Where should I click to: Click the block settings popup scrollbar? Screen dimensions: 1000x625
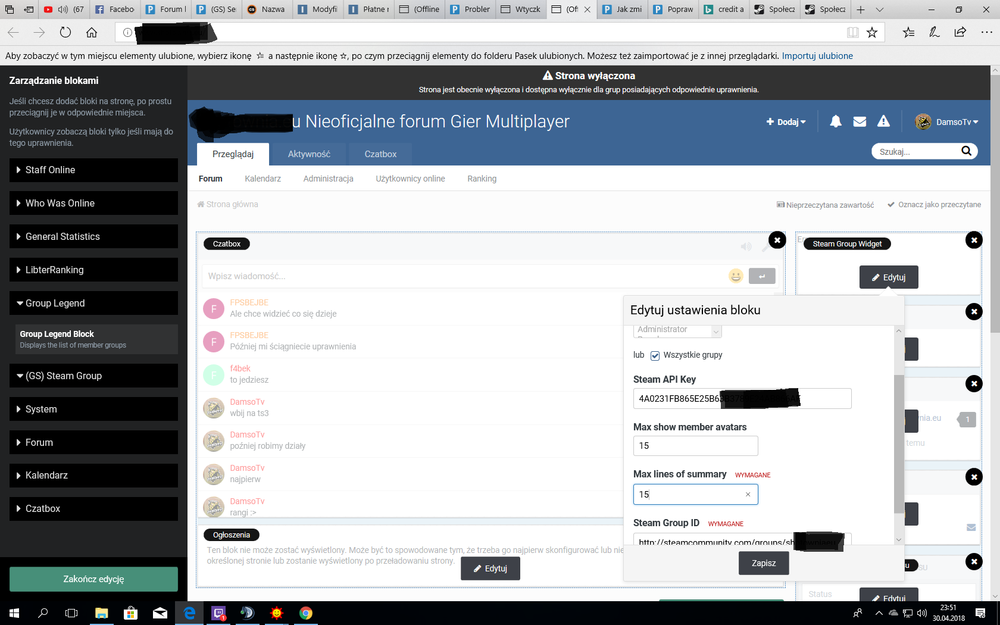(899, 443)
